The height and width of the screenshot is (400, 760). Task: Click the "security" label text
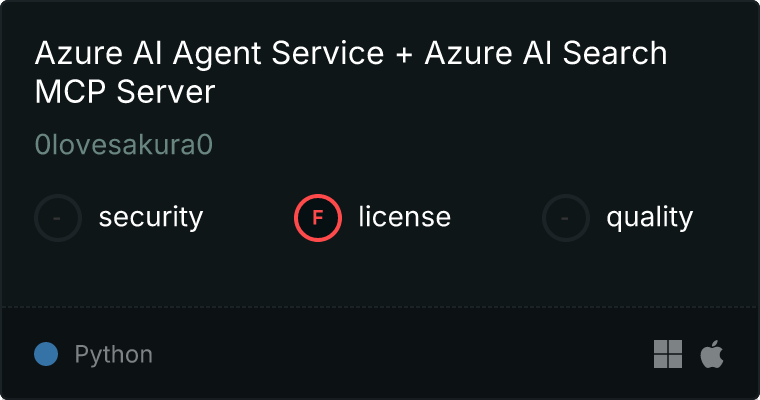point(151,217)
